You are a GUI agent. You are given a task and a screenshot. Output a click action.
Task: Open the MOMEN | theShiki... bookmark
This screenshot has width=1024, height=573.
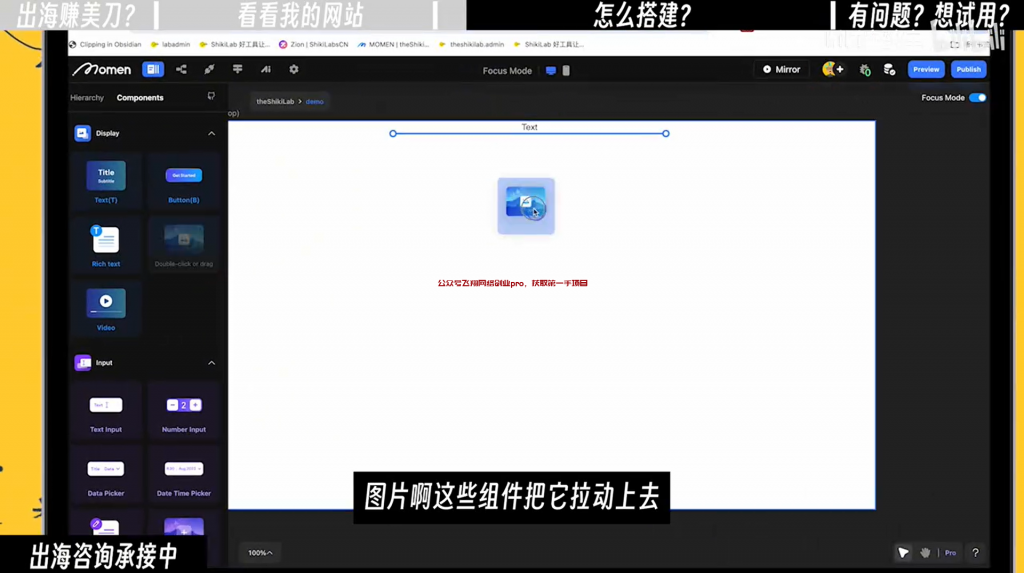click(x=393, y=44)
